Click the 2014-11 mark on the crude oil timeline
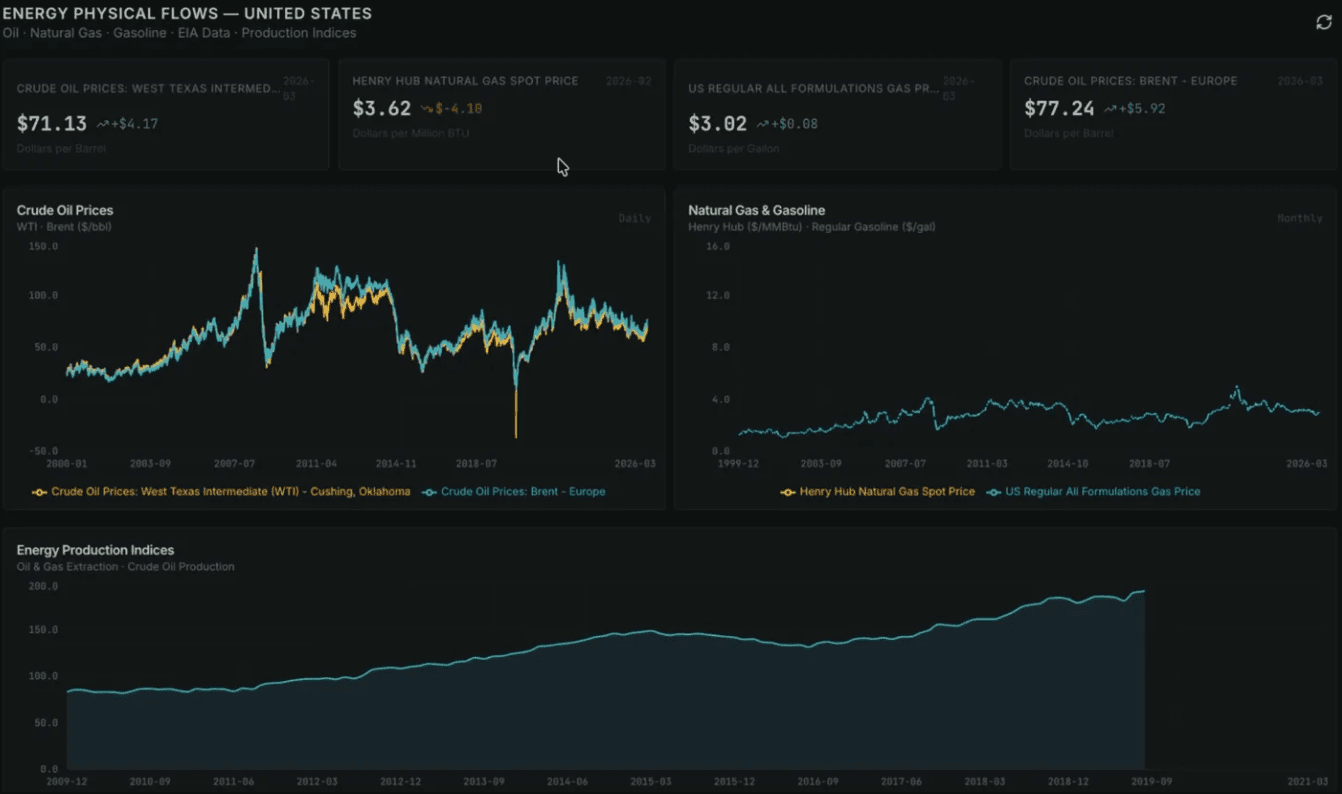The width and height of the screenshot is (1342, 794). pyautogui.click(x=396, y=463)
